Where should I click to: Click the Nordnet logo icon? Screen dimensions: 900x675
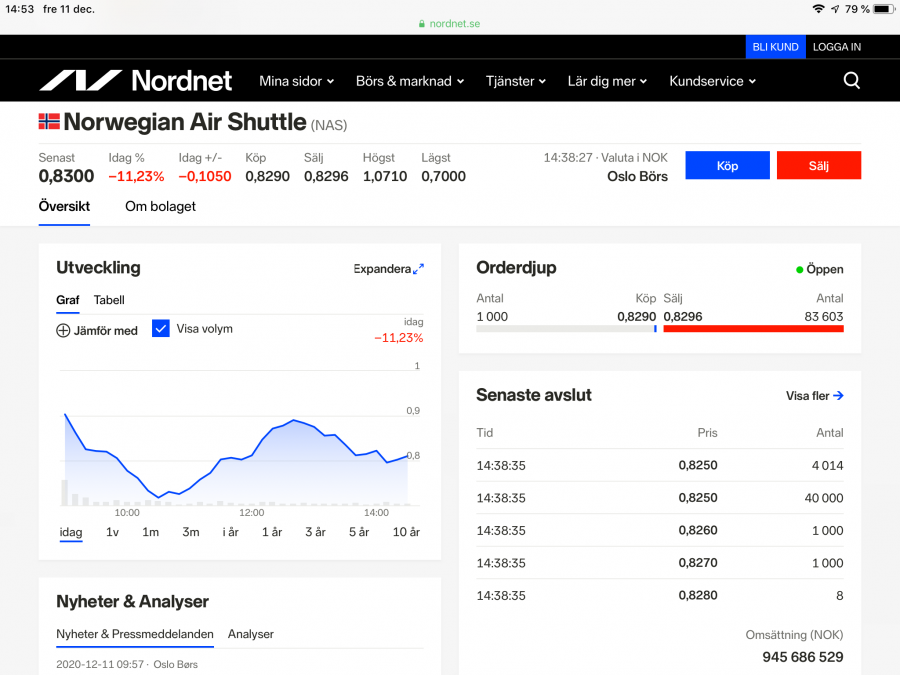pos(80,81)
